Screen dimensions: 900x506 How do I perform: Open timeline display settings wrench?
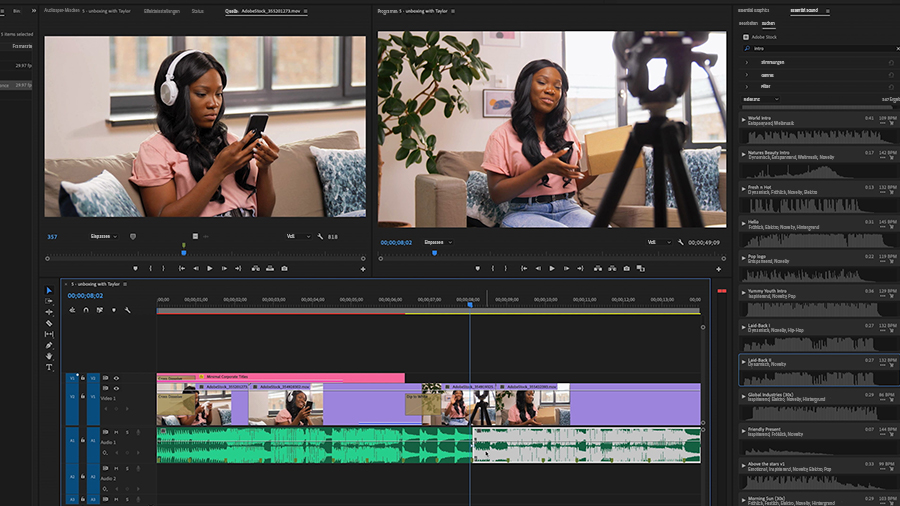pos(127,310)
